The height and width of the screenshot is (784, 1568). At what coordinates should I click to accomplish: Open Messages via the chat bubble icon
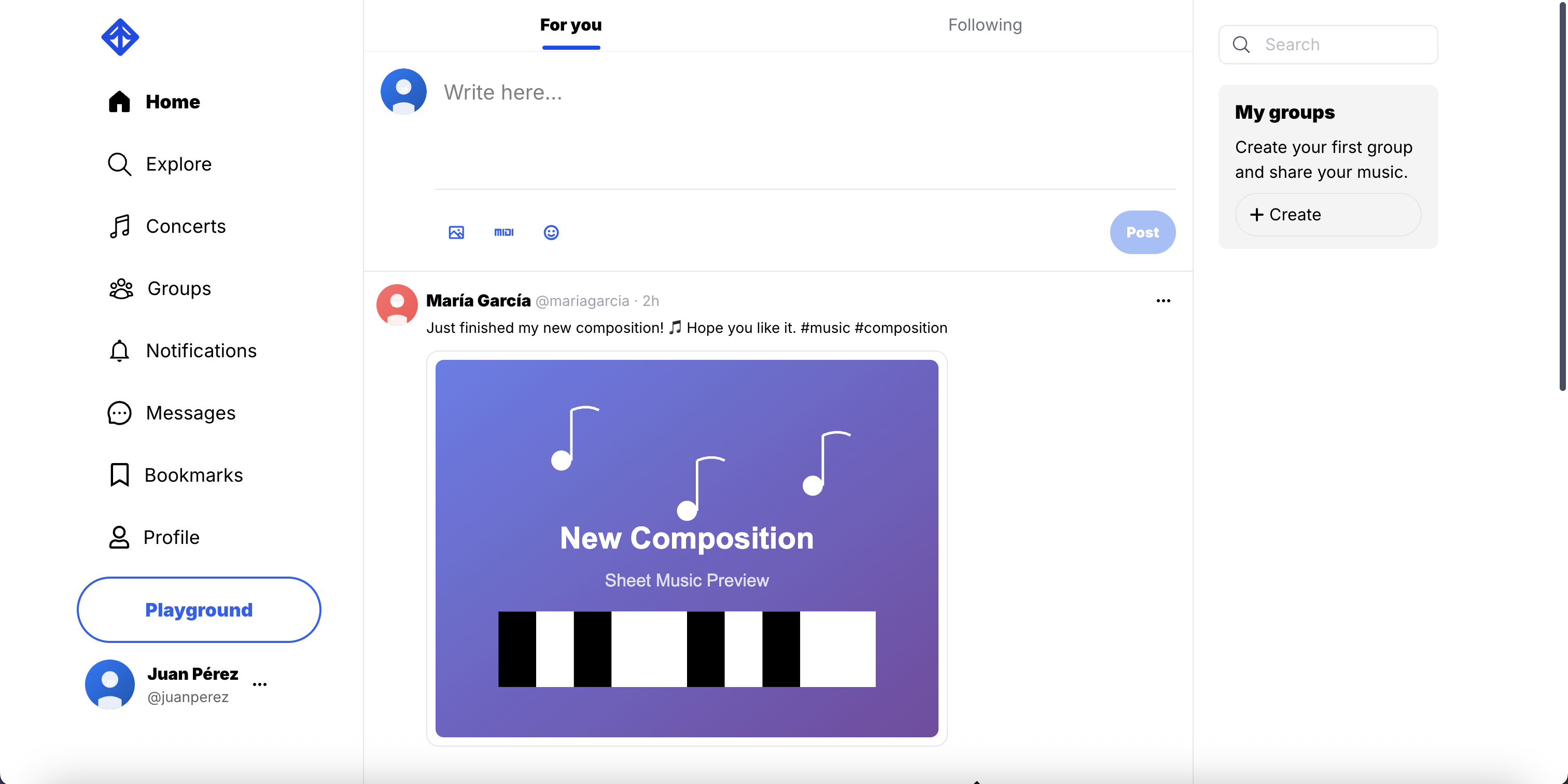click(119, 413)
